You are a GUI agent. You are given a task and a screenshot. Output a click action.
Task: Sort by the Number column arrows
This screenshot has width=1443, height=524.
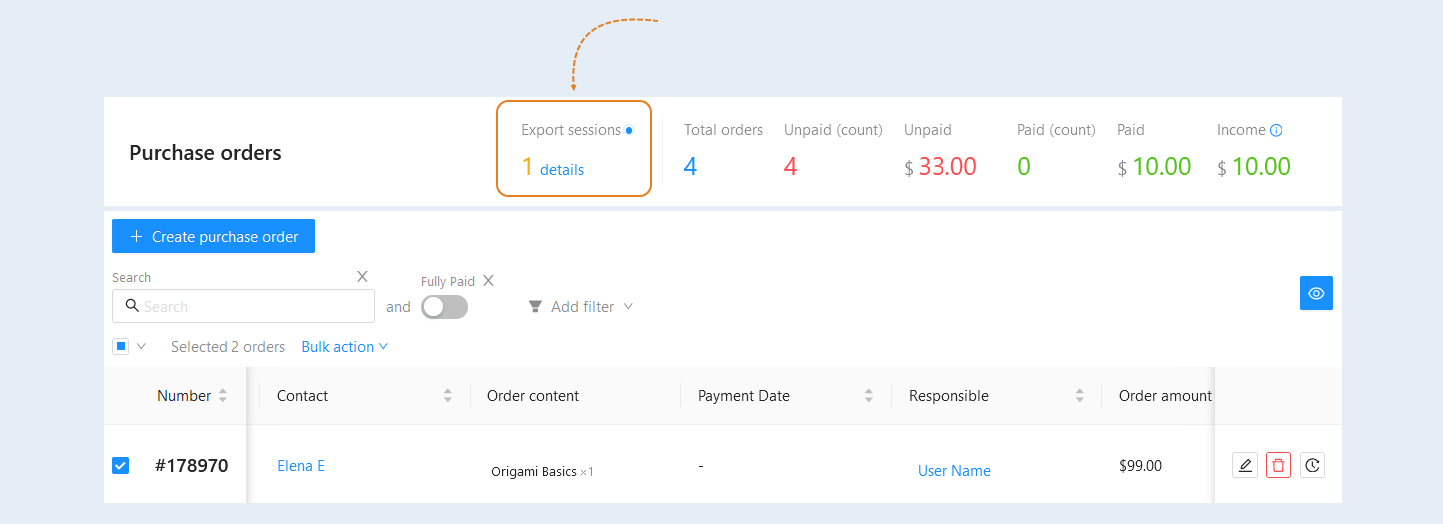(222, 396)
